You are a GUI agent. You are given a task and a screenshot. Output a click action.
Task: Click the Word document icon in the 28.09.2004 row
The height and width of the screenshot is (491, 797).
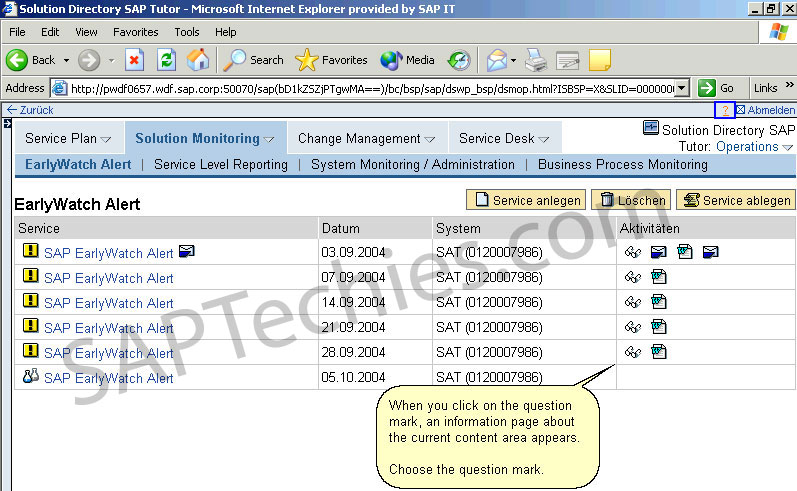point(659,351)
